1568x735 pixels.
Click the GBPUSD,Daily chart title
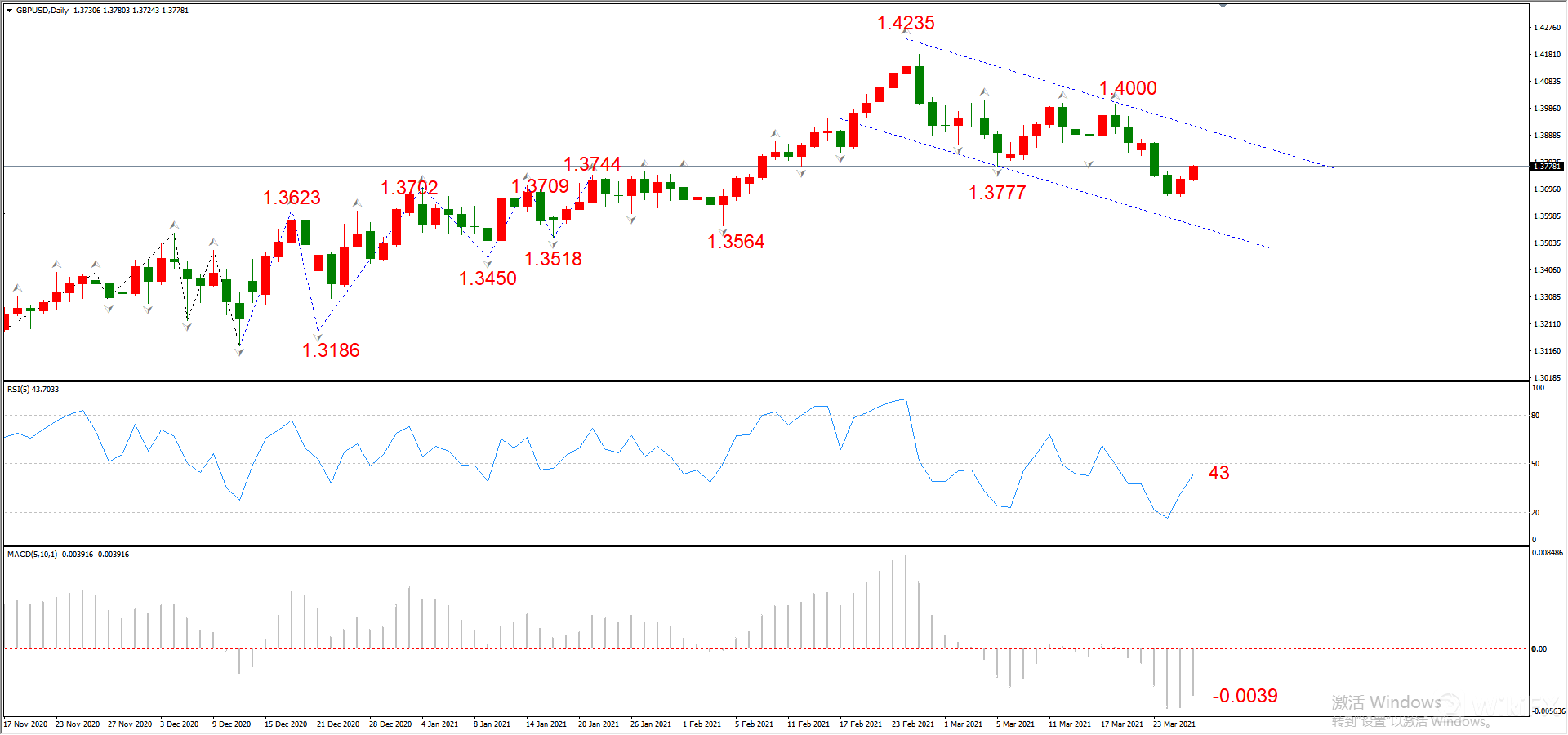click(x=42, y=11)
